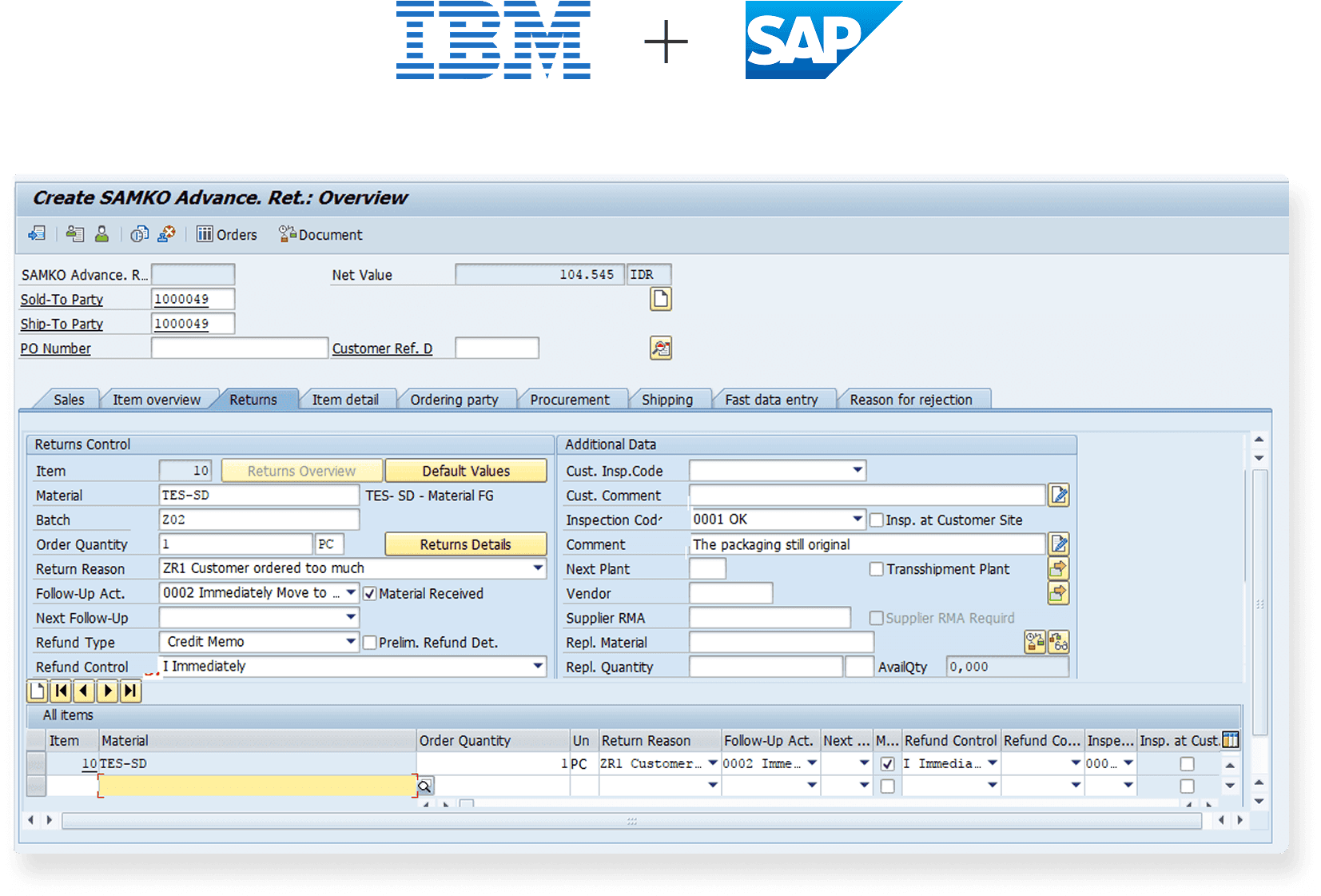
Task: Click the Supplier RMA input field
Action: point(770,617)
